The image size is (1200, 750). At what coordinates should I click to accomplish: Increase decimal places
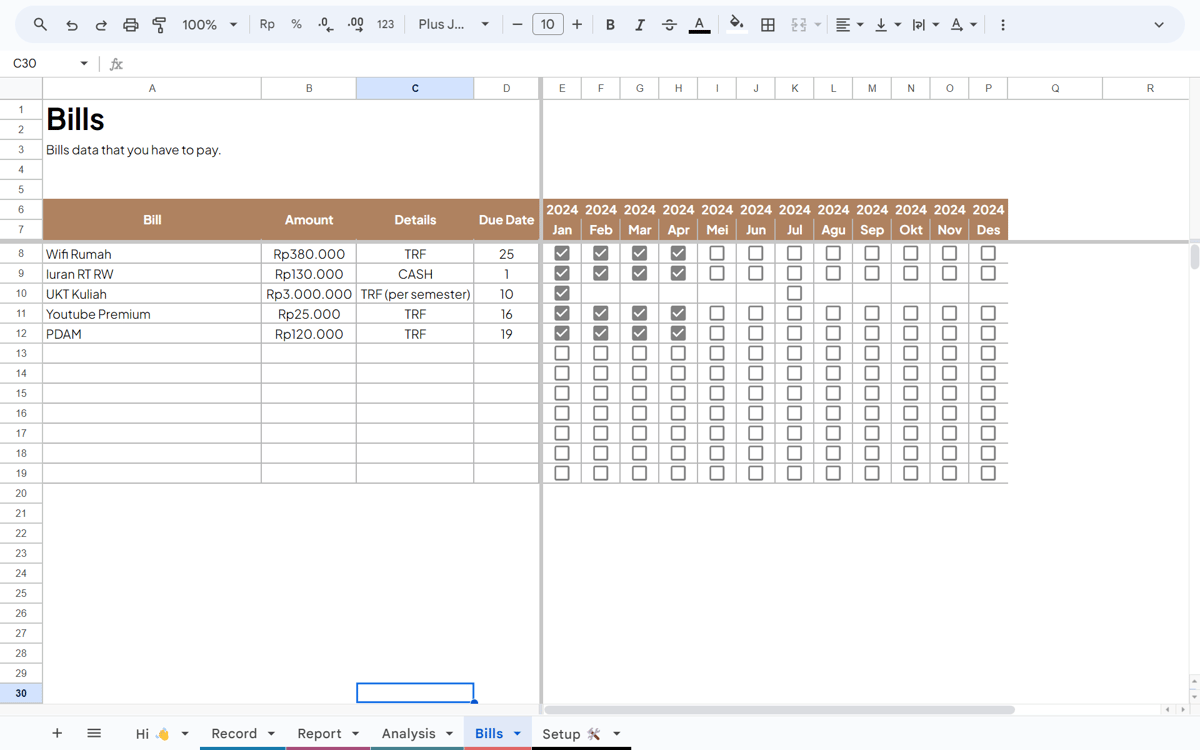355,24
